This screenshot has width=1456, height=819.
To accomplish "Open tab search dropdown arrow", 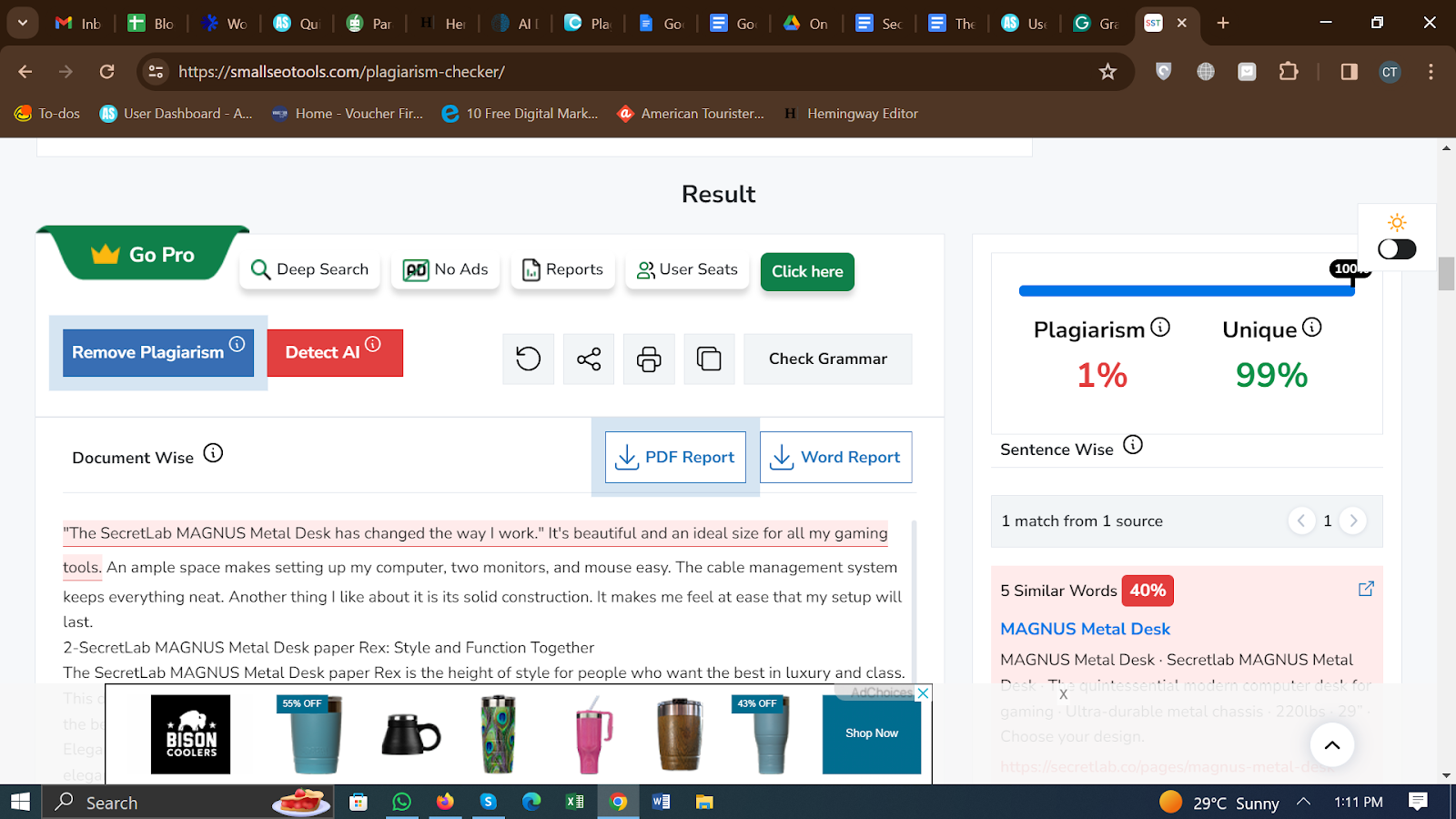I will coord(22,23).
